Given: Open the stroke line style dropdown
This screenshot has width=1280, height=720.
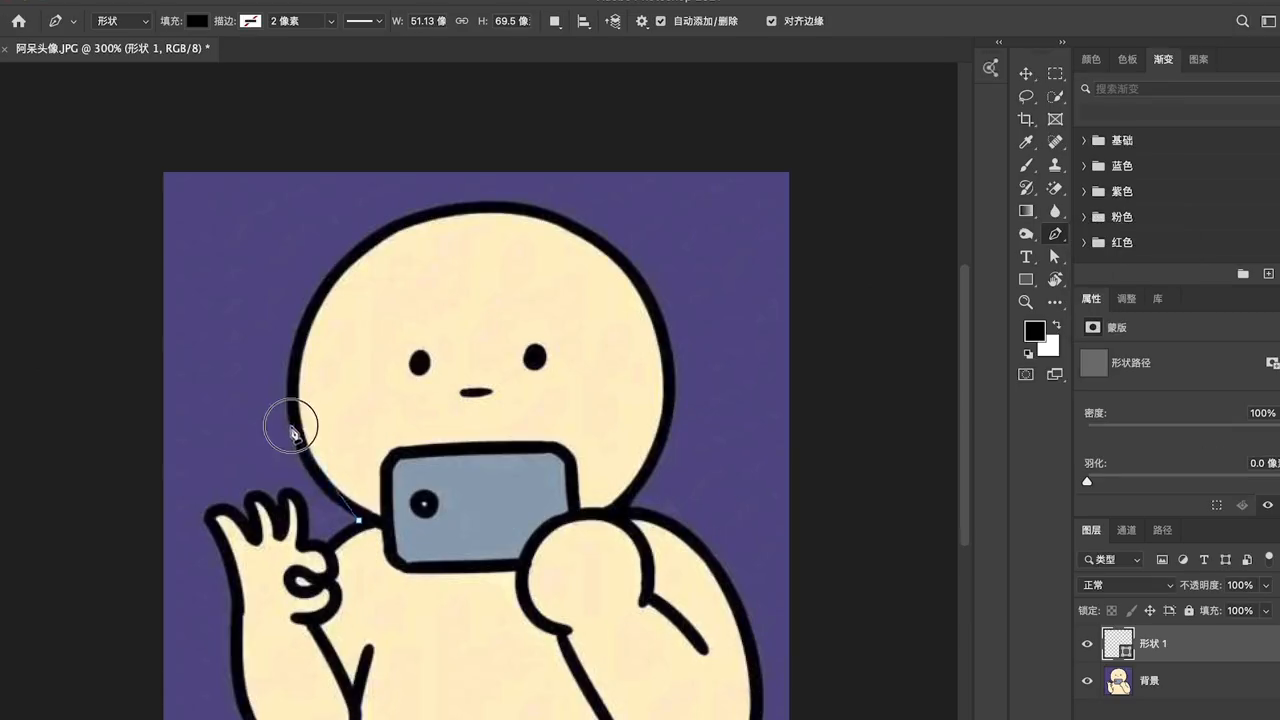Looking at the screenshot, I should (364, 21).
